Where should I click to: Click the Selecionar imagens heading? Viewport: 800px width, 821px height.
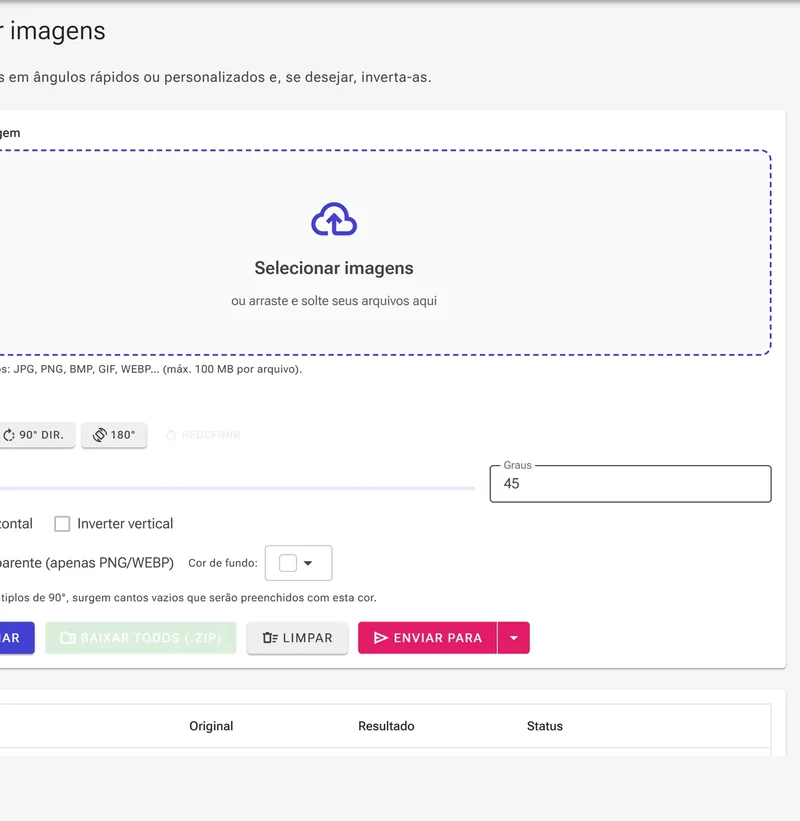(x=334, y=268)
